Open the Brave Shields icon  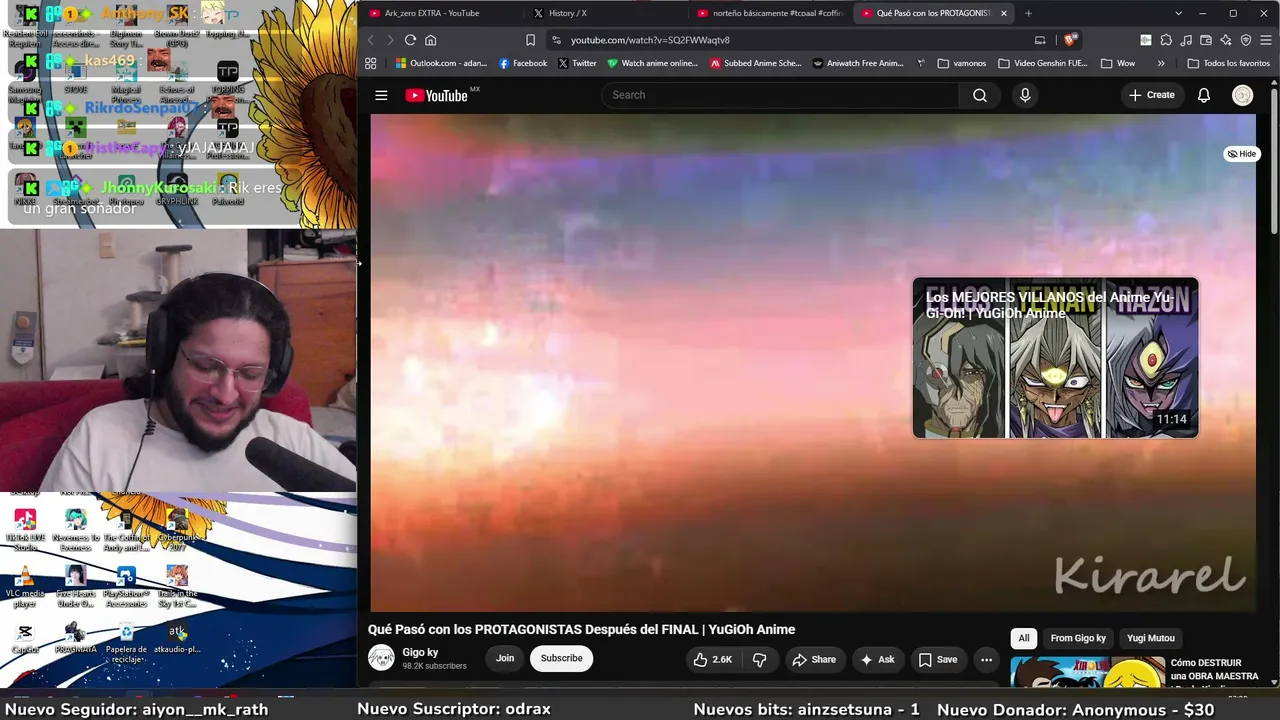pos(1070,40)
